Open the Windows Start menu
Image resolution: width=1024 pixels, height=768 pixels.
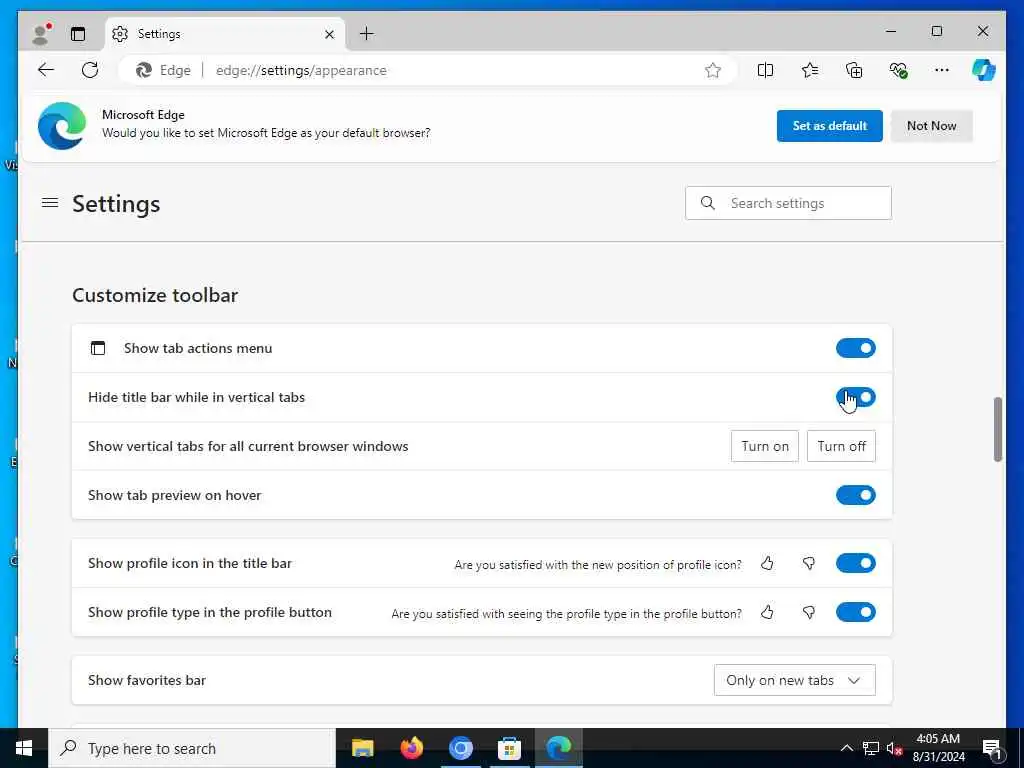coord(24,748)
